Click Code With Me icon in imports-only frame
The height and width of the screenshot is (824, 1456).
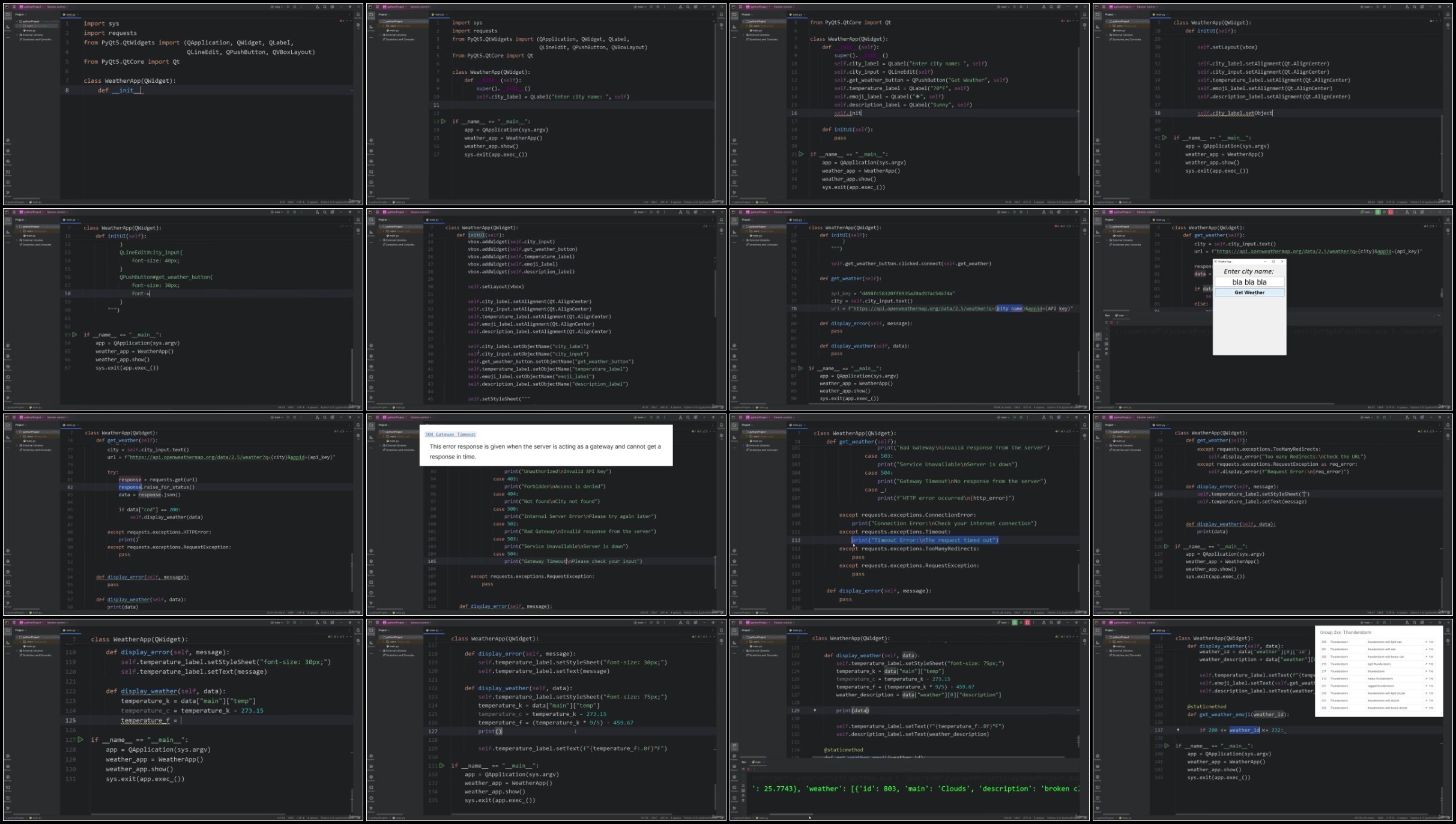[x=317, y=7]
